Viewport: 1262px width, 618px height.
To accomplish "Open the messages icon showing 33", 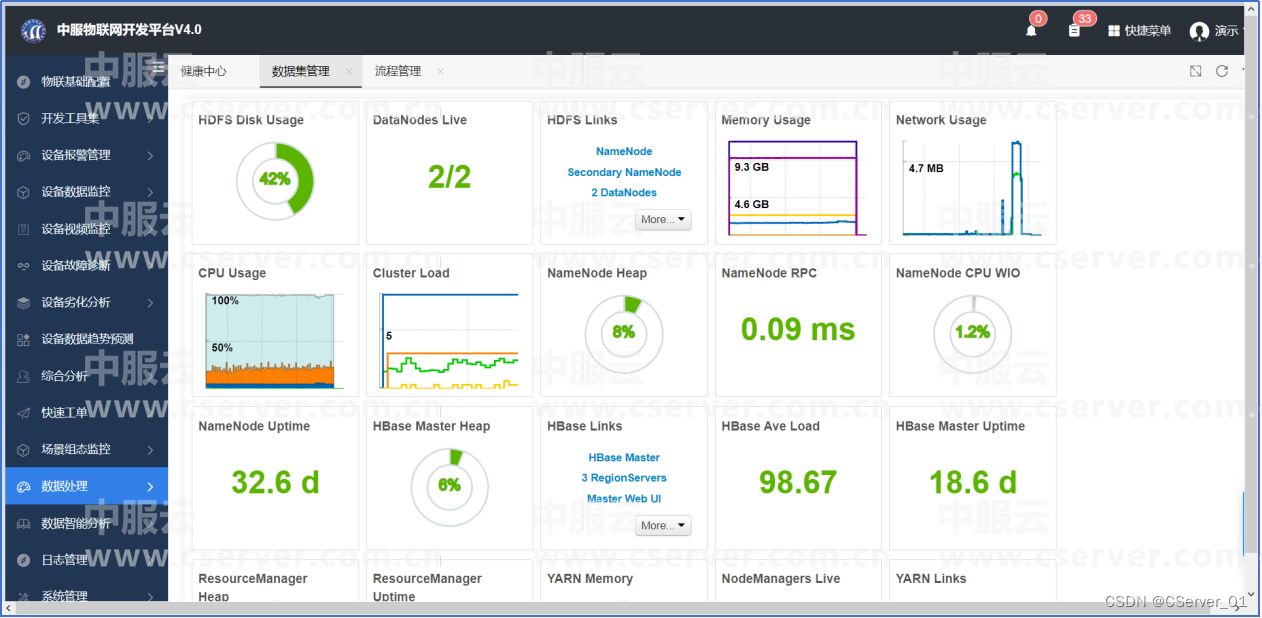I will (1074, 31).
